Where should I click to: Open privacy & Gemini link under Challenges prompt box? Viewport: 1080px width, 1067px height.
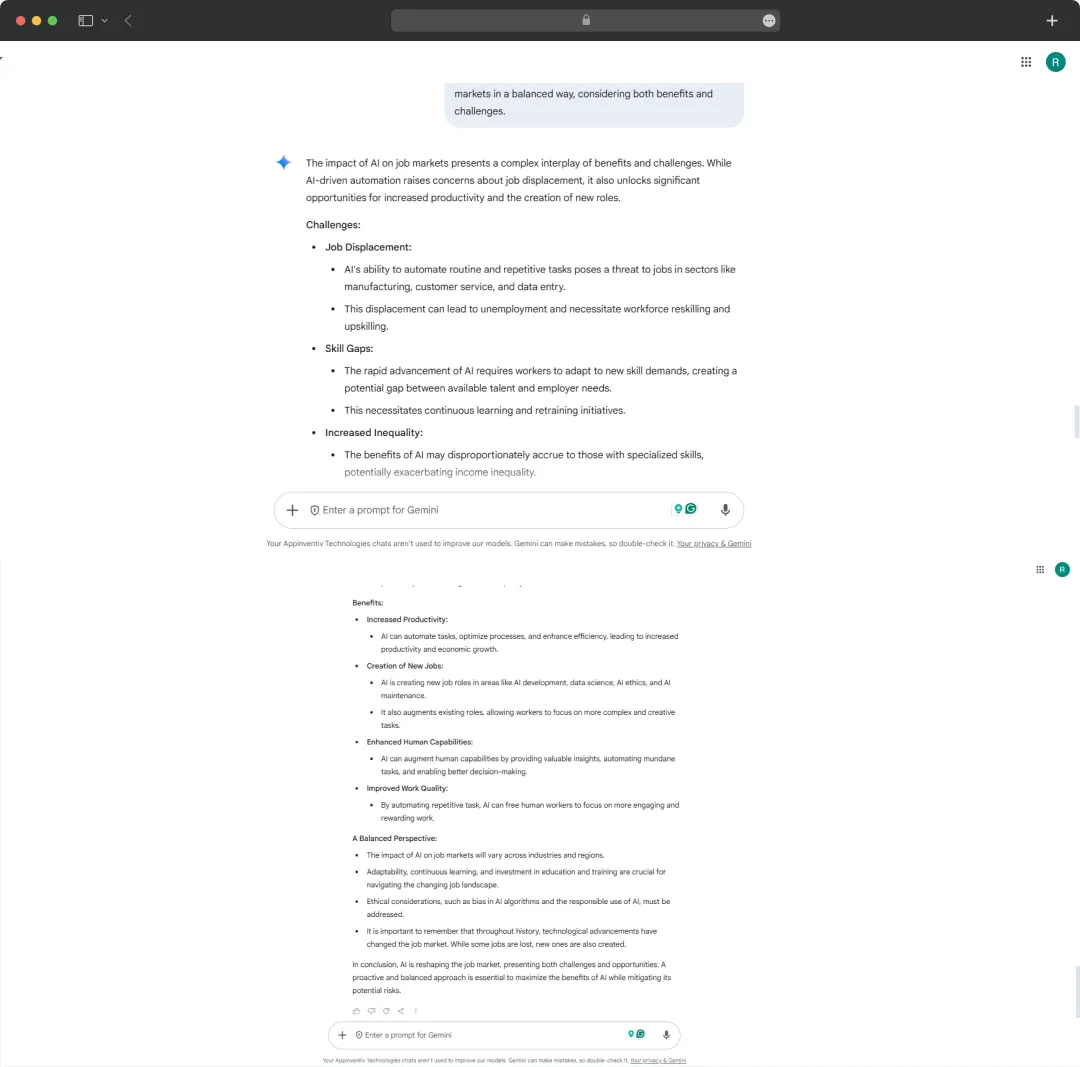714,543
